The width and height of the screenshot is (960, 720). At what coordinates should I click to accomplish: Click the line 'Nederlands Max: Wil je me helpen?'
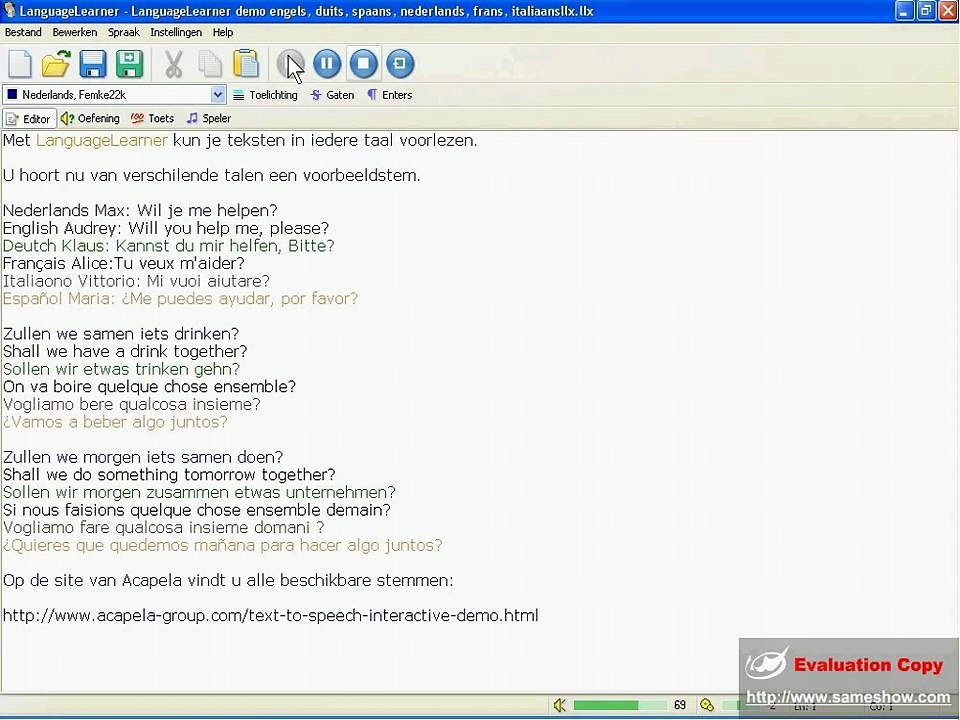tap(140, 211)
